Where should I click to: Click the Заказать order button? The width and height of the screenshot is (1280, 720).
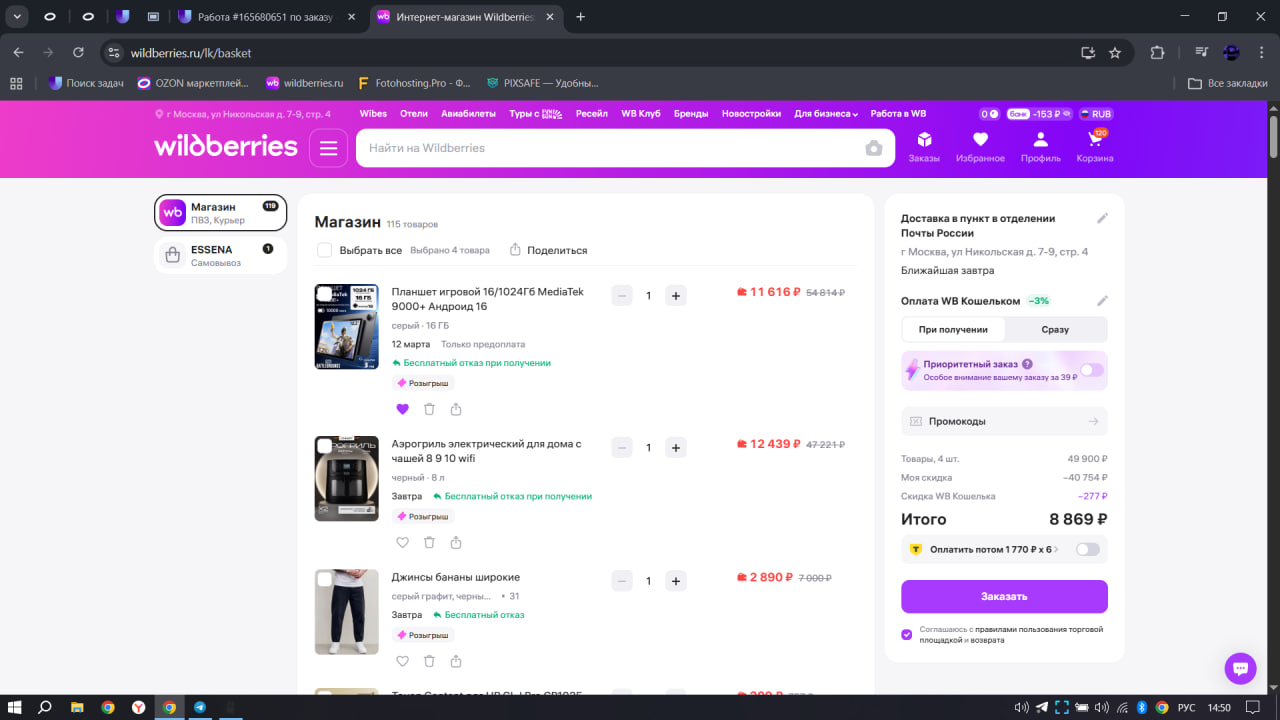1004,596
